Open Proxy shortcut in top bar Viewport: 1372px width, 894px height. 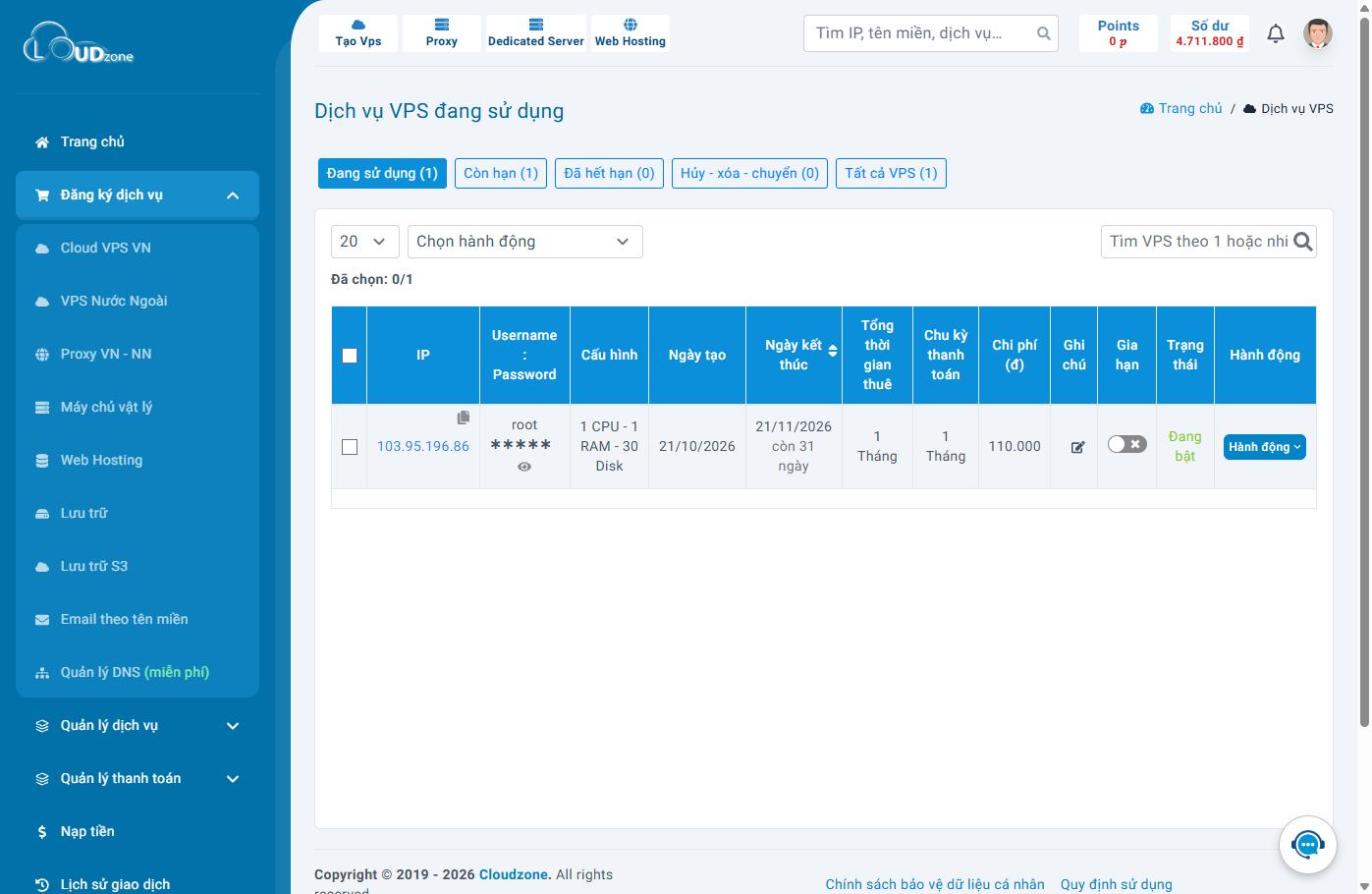coord(441,33)
